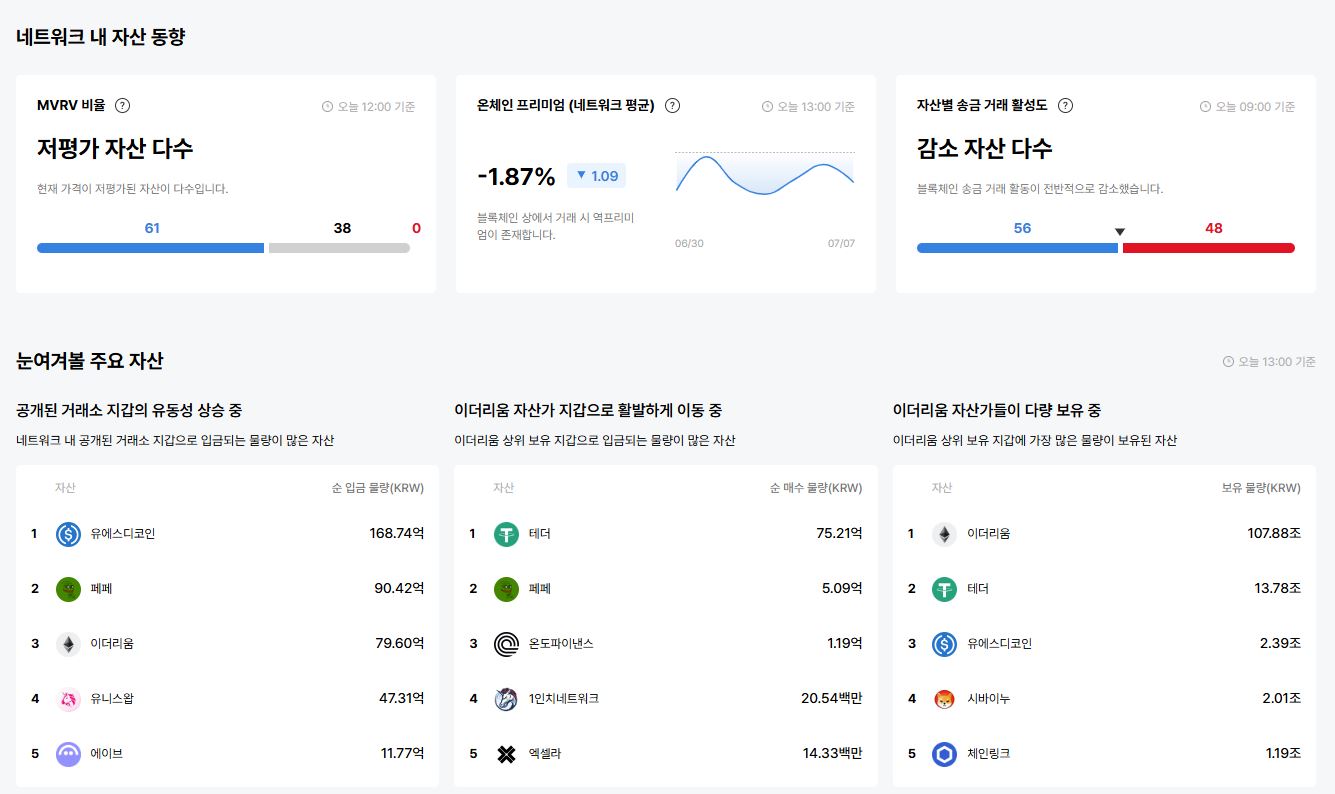1335x794 pixels.
Task: Click the 79.60억 value
Action: 400,643
